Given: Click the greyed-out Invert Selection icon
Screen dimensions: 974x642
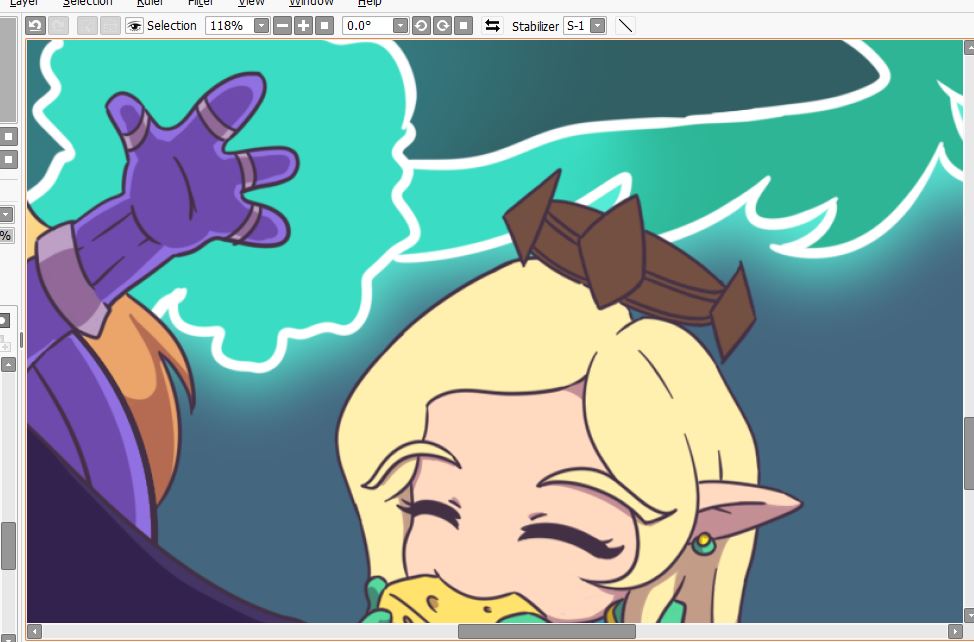Looking at the screenshot, I should pyautogui.click(x=110, y=25).
